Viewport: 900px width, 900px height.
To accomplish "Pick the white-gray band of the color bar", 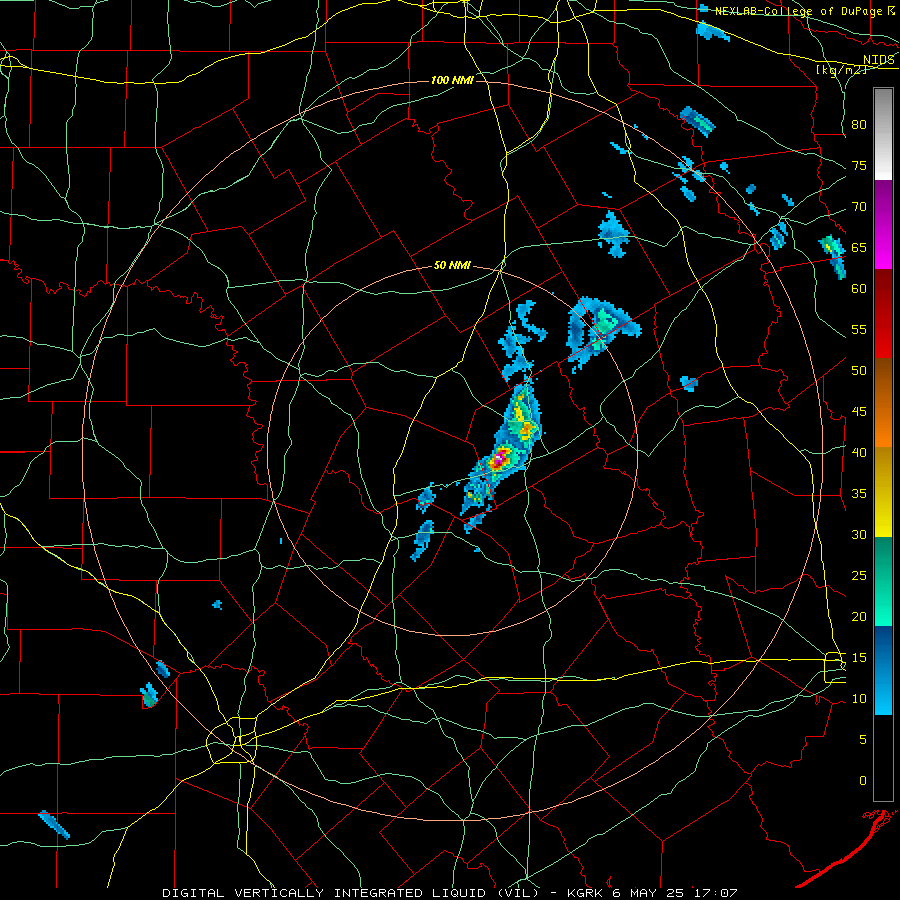I will [x=883, y=134].
